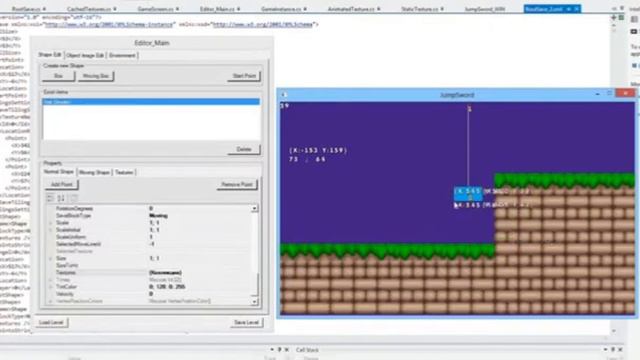Expand the Scale property

pyautogui.click(x=51, y=223)
